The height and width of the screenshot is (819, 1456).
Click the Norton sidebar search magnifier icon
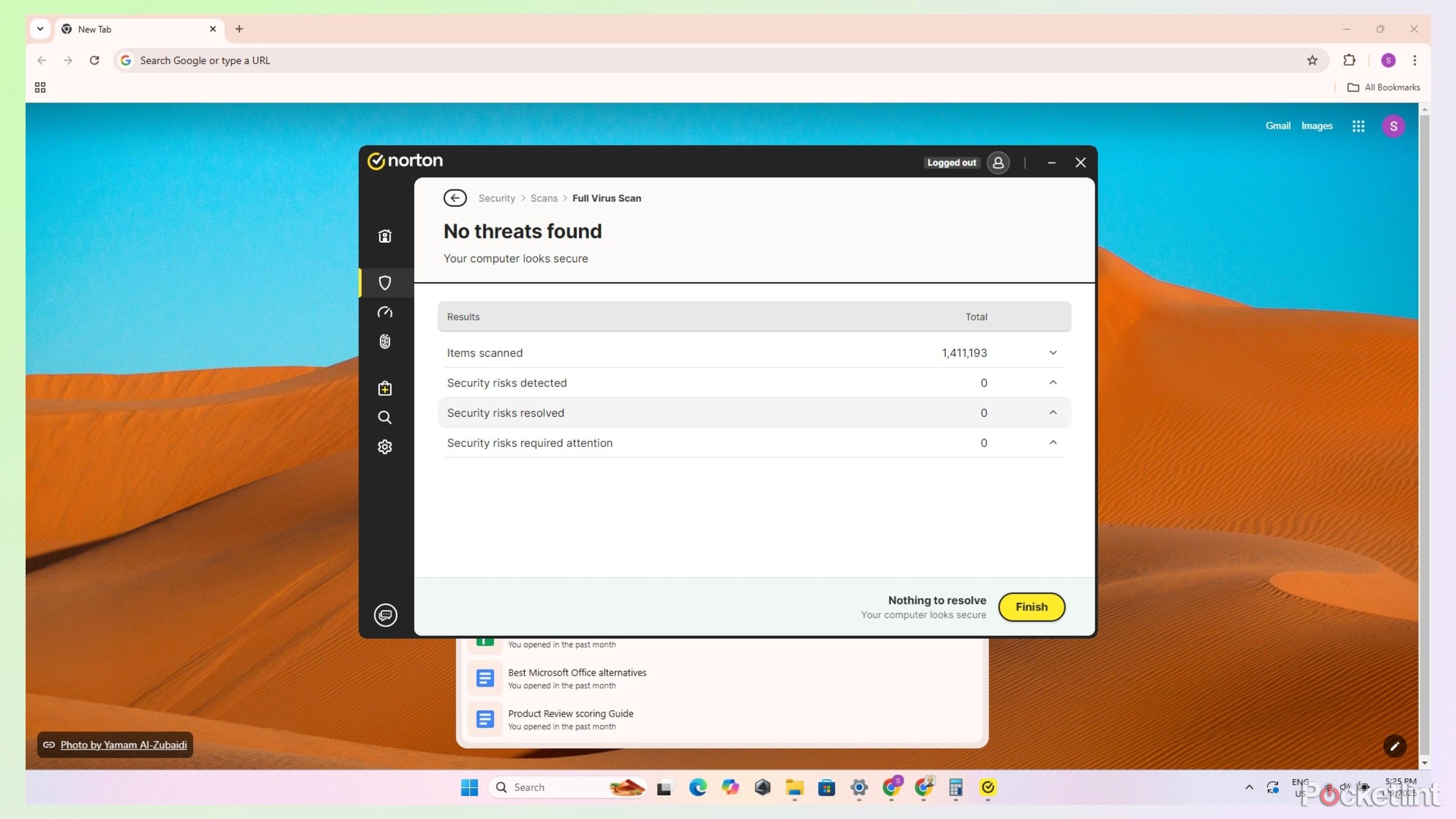coord(385,417)
